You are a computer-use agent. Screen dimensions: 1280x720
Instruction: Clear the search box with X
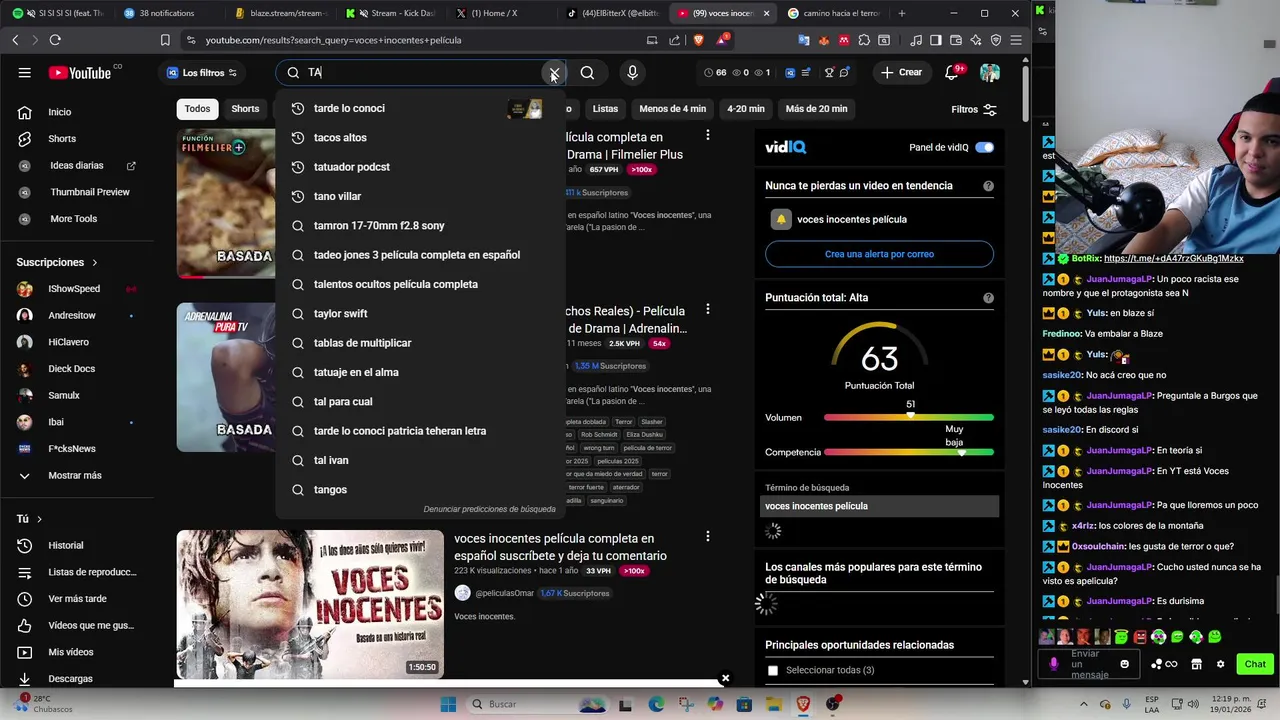[x=553, y=73]
